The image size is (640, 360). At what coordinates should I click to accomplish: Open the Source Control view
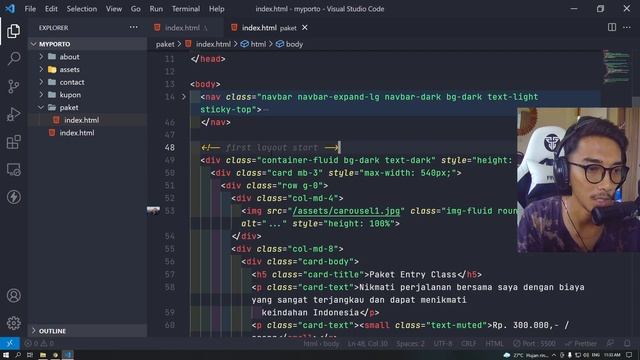[x=13, y=86]
